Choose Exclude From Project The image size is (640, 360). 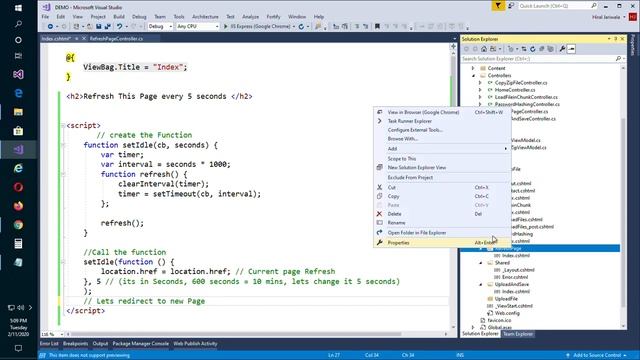(x=442, y=178)
